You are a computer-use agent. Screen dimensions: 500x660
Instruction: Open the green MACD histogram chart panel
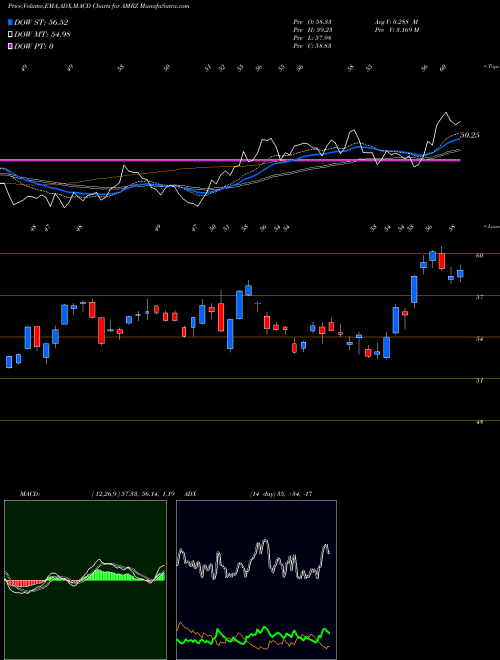85,580
